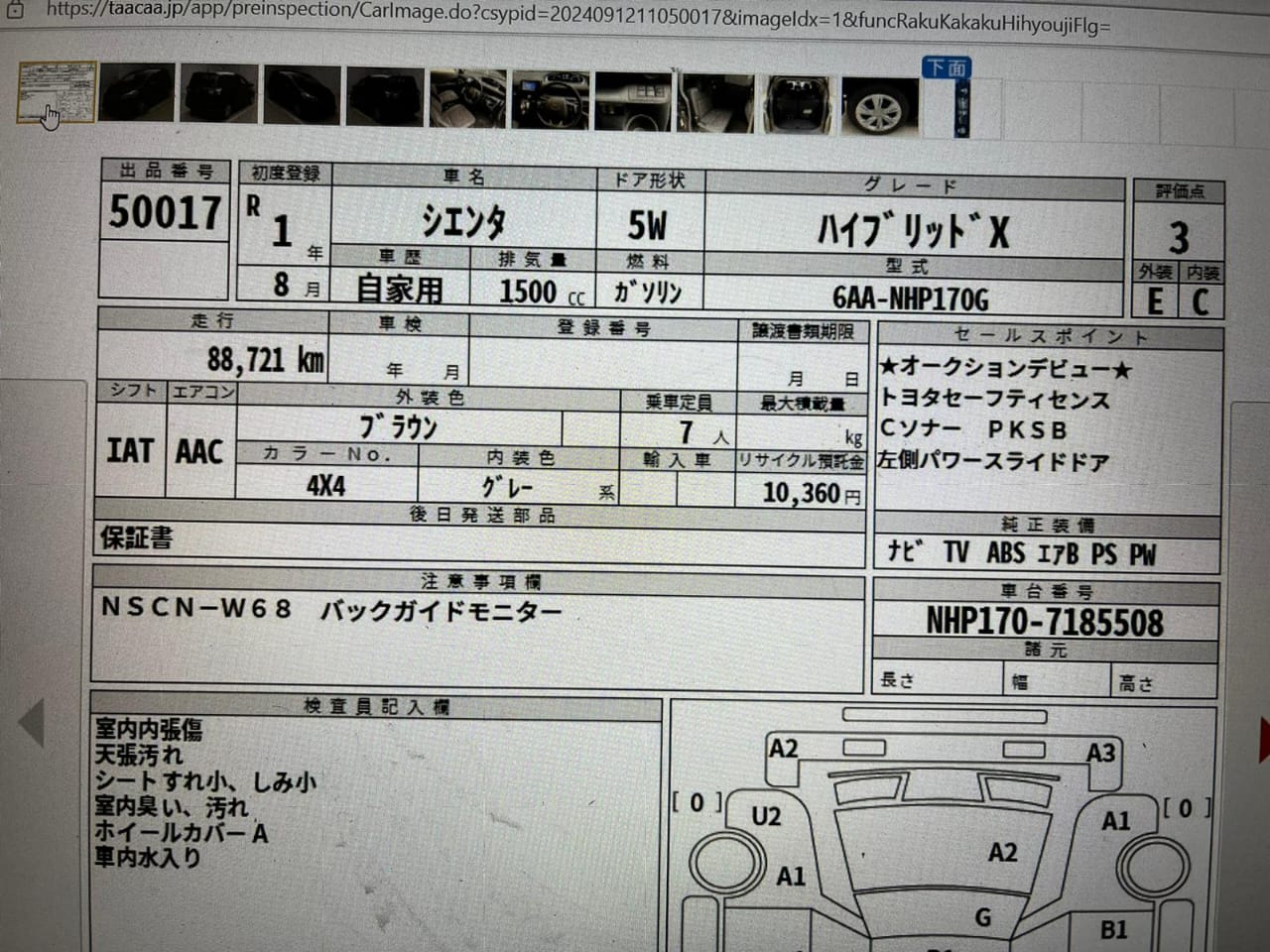Select the third car exterior thumbnail
The image size is (1270, 952).
tap(302, 96)
